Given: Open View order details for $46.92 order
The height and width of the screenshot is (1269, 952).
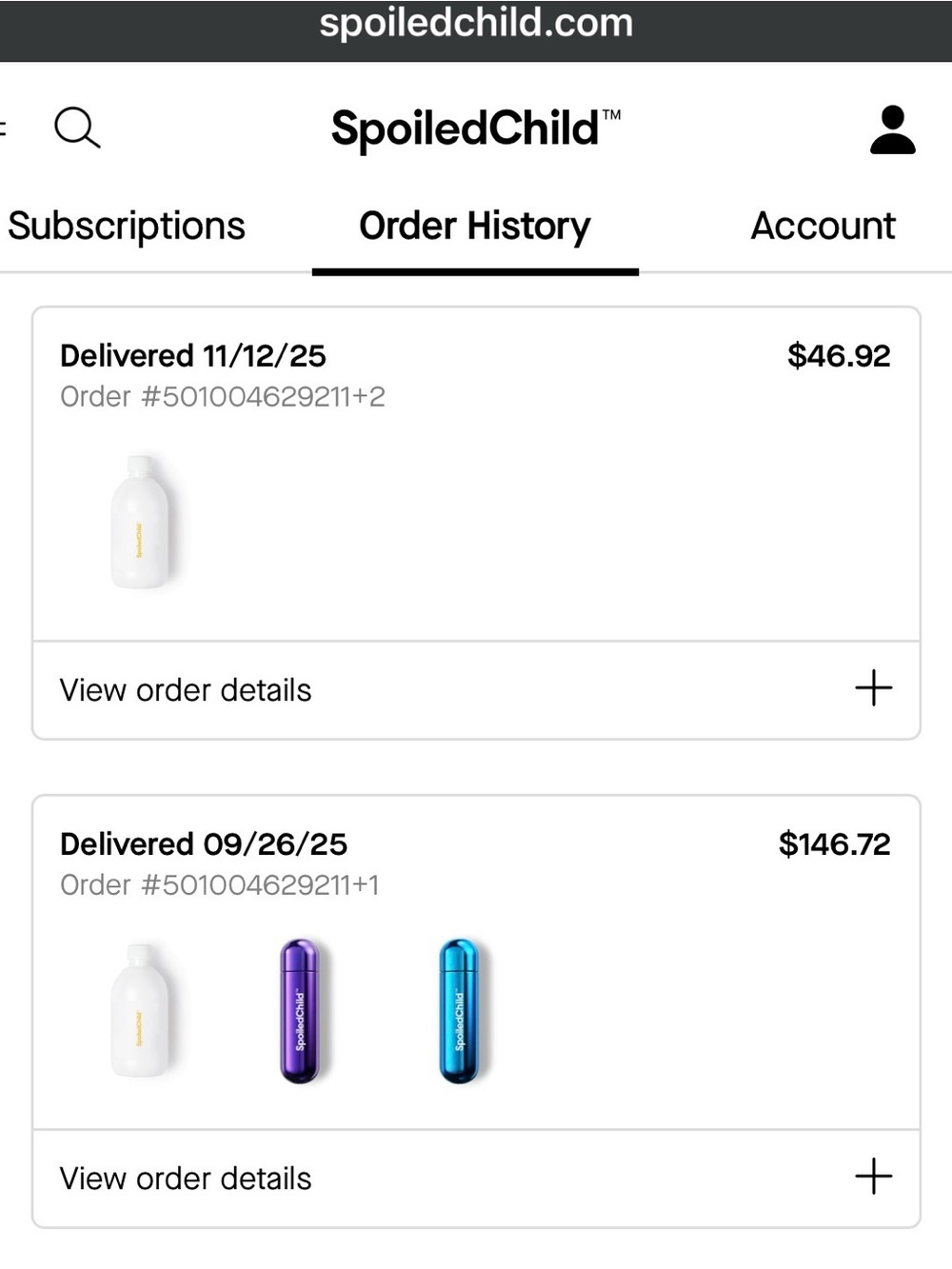Looking at the screenshot, I should pyautogui.click(x=476, y=690).
